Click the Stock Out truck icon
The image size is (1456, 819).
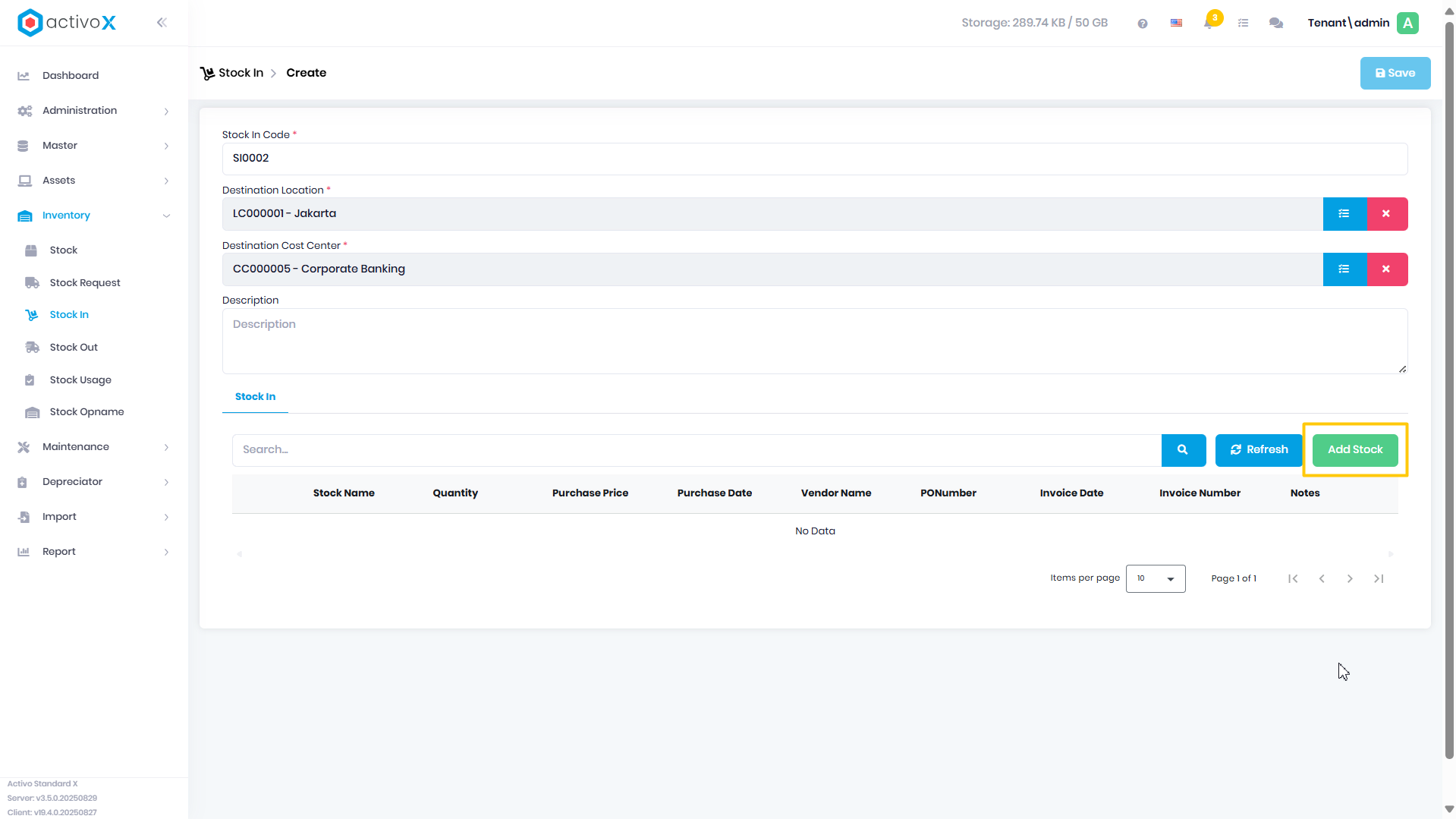point(32,348)
